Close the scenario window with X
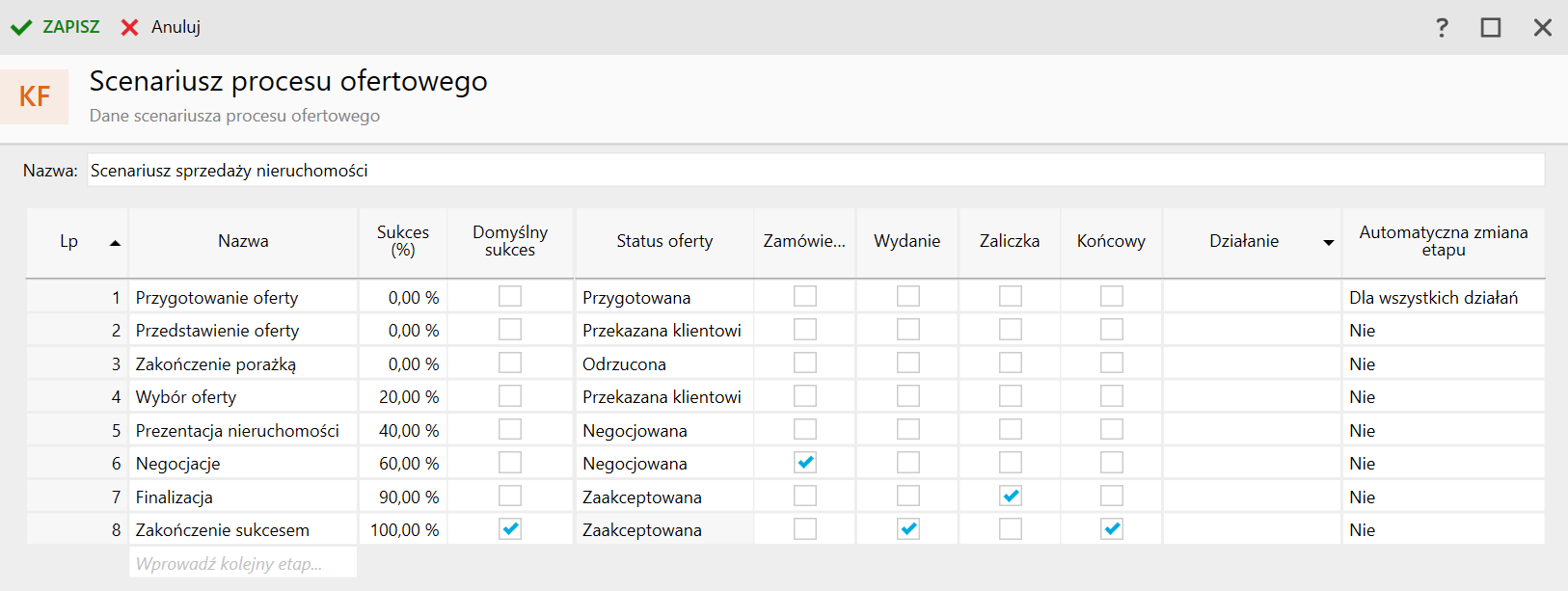 click(1543, 28)
